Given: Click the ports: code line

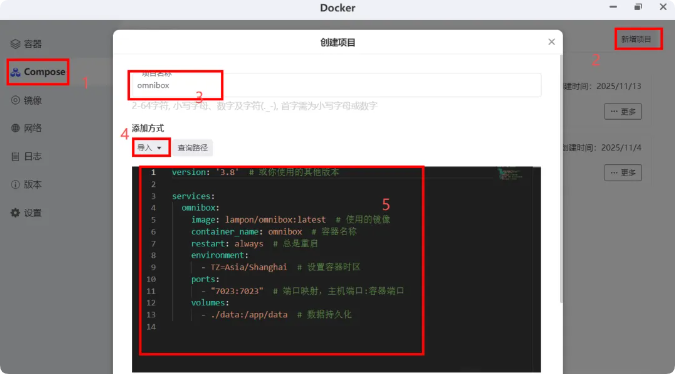Looking at the screenshot, I should [205, 279].
